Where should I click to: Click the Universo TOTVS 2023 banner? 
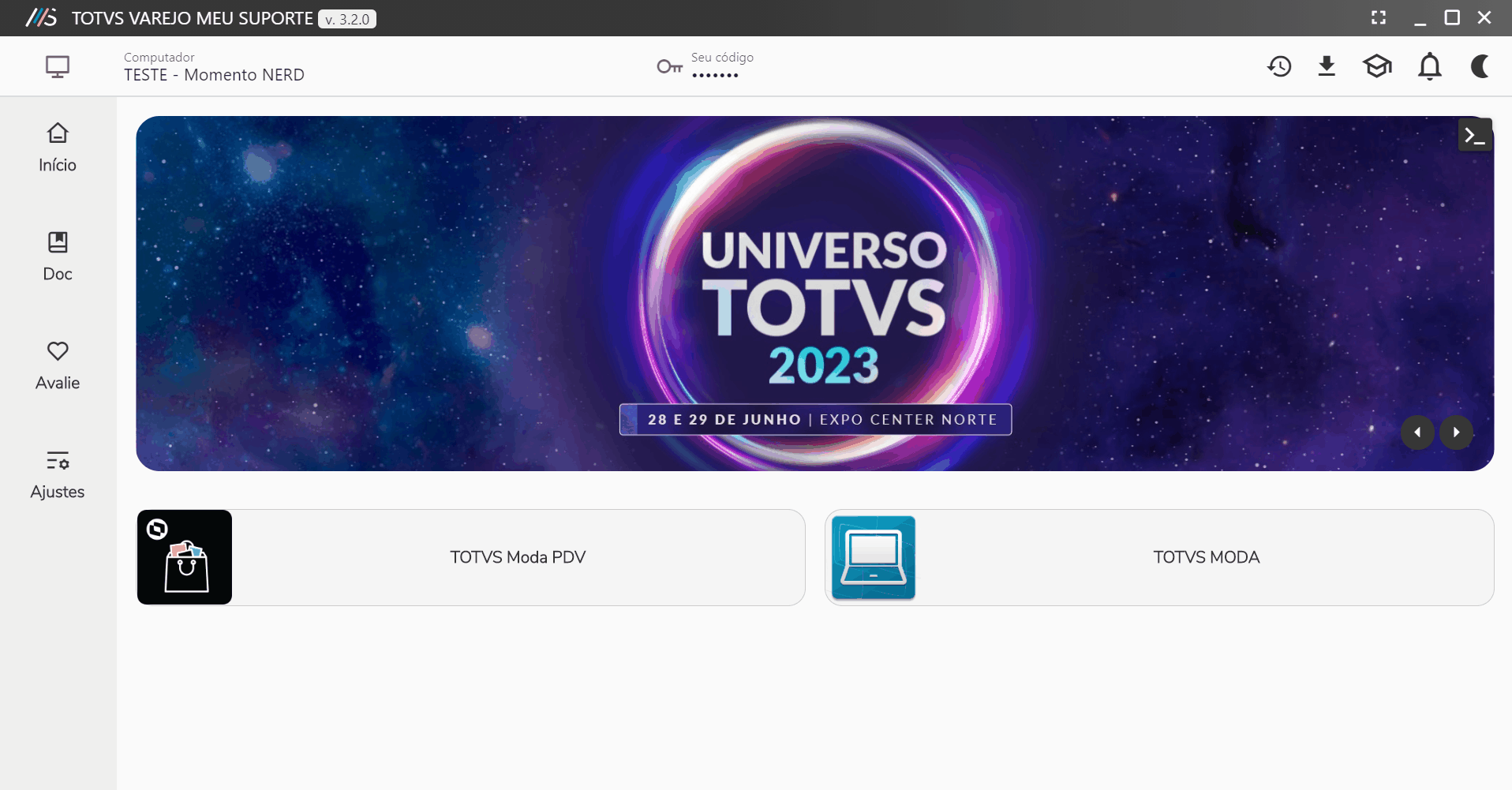click(815, 294)
